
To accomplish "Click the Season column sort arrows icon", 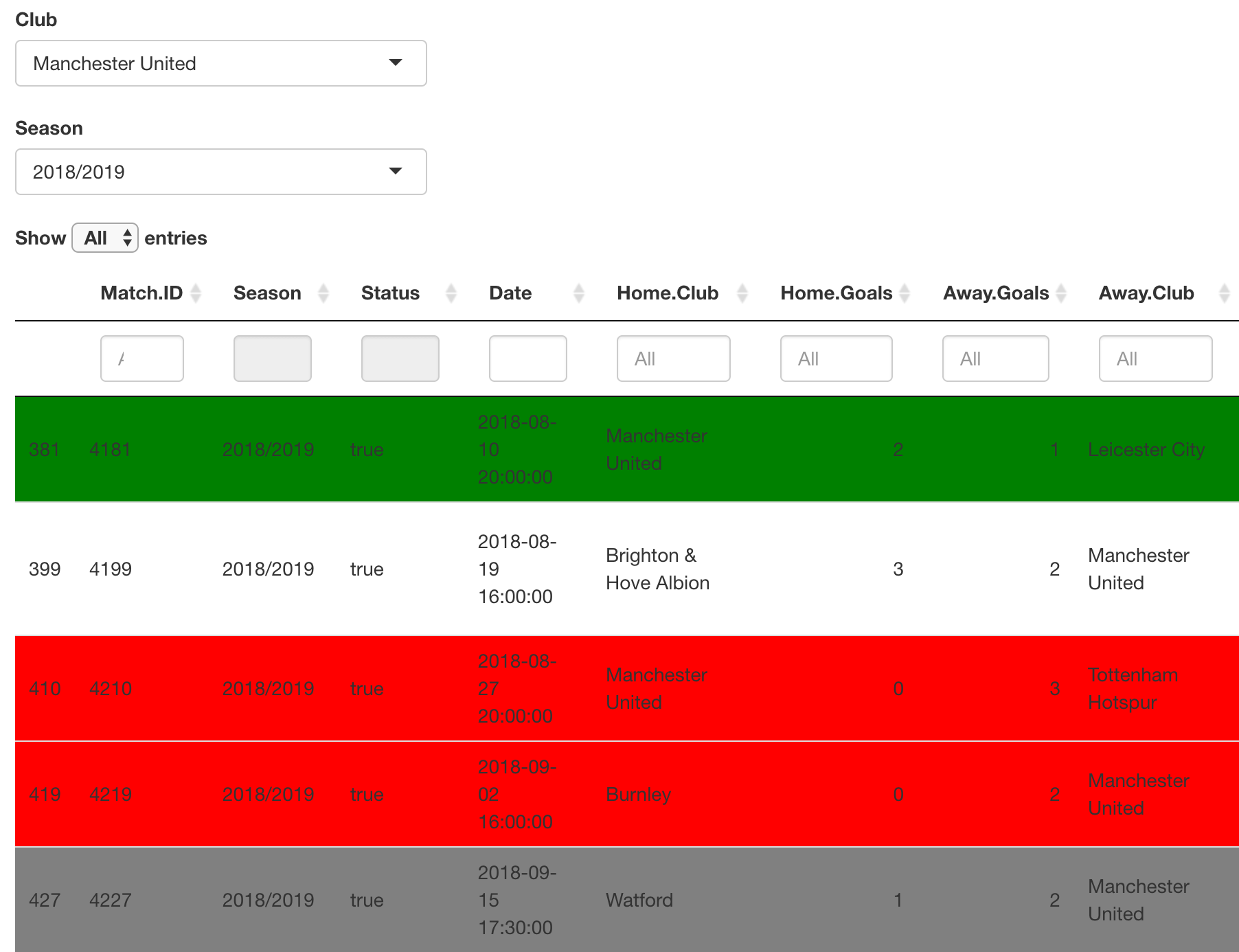I will point(323,293).
